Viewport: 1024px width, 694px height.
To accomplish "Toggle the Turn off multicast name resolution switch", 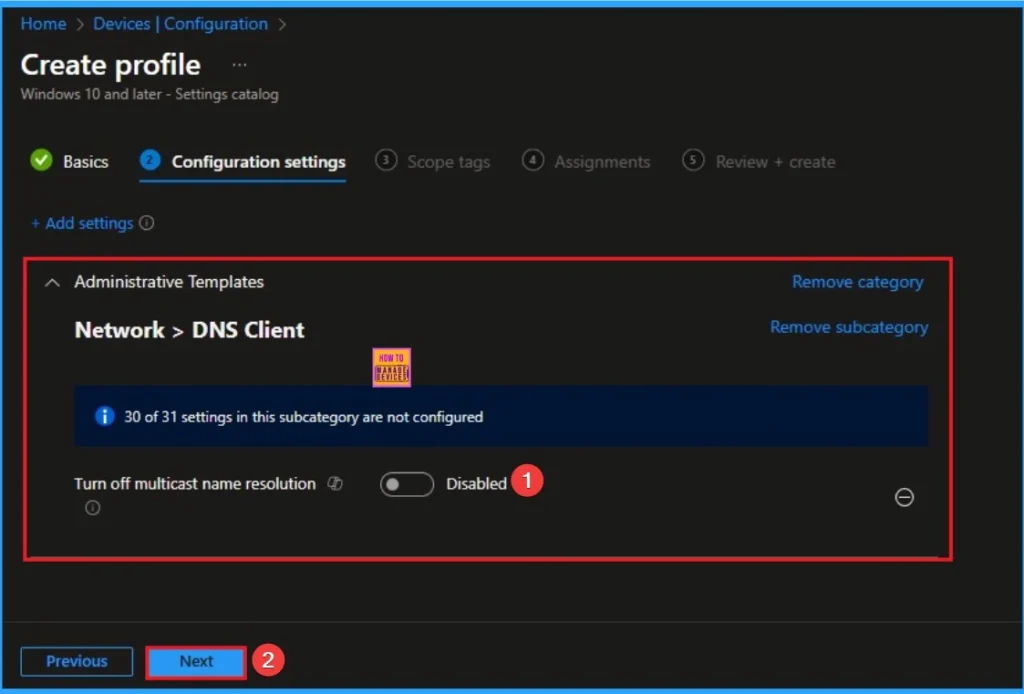I will [x=406, y=484].
